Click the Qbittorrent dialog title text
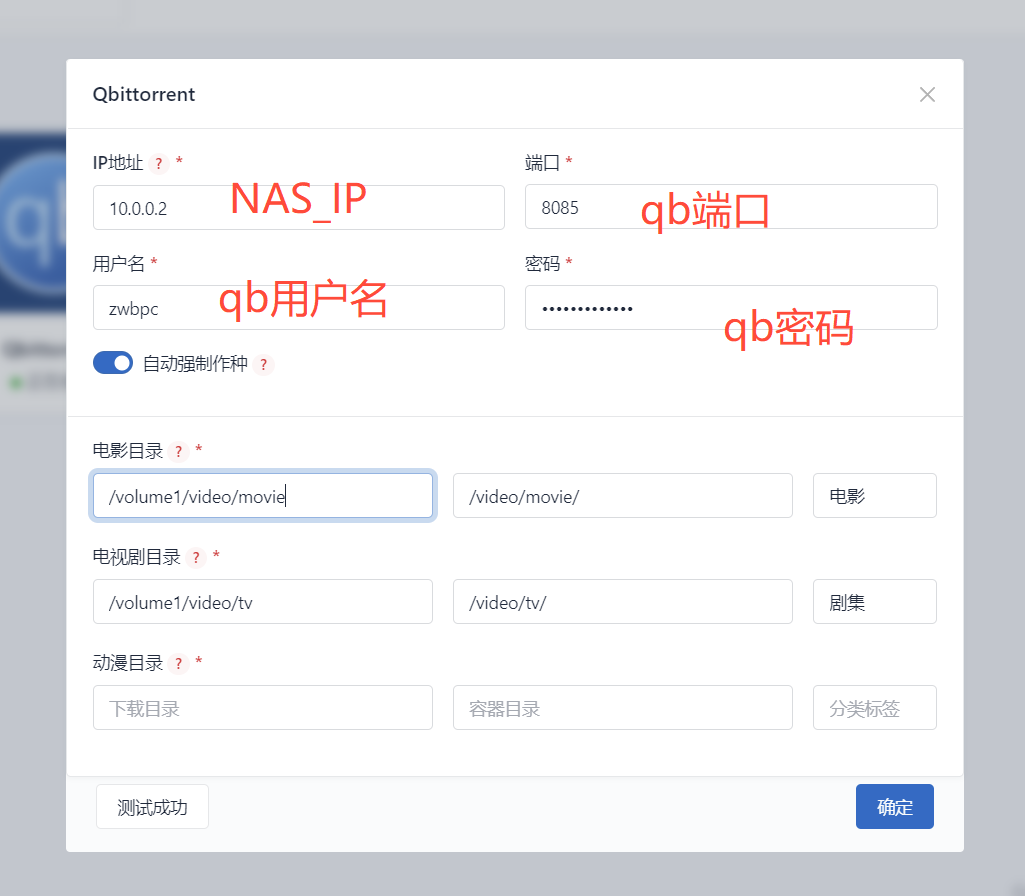 pos(144,95)
